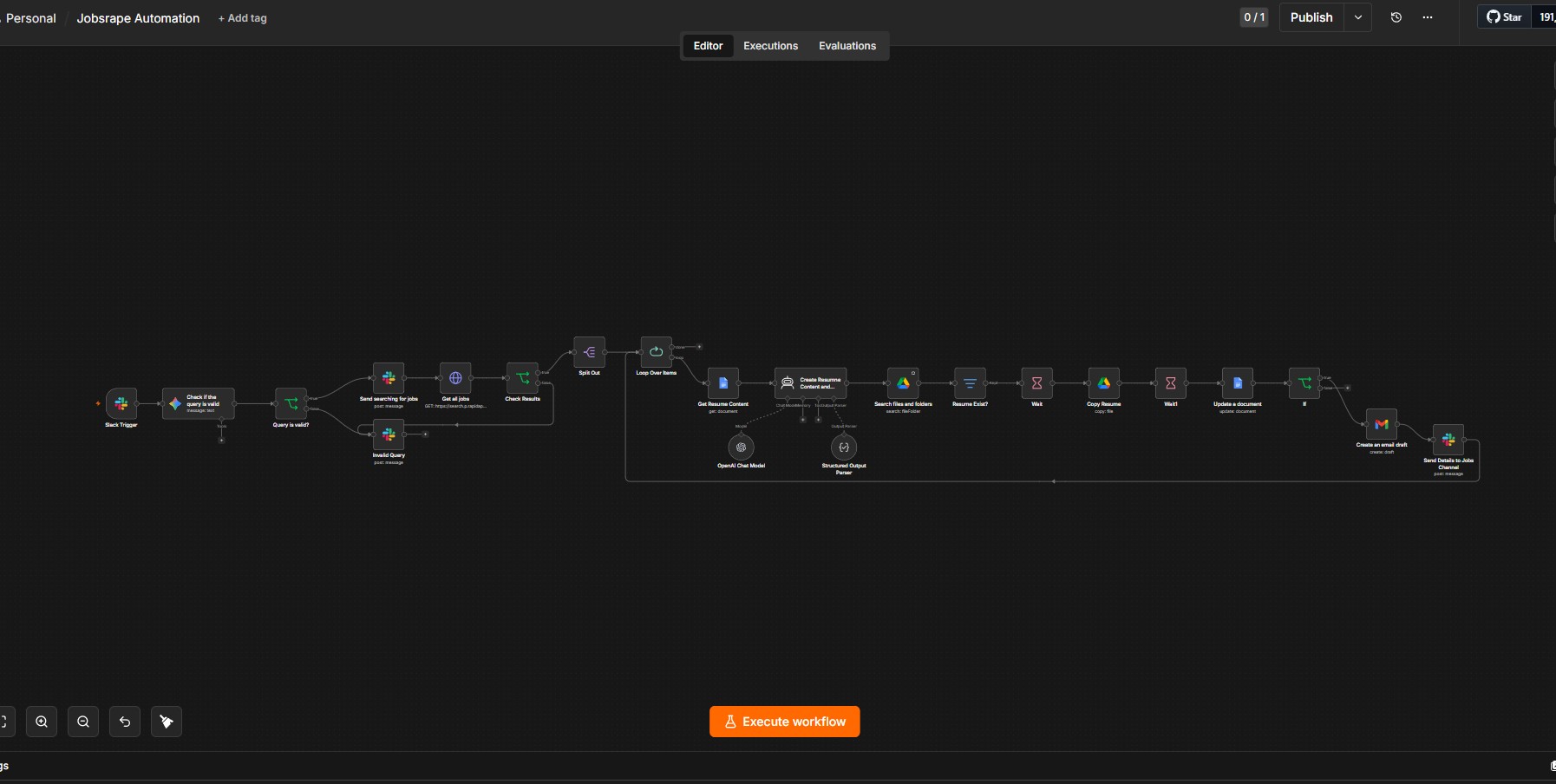Open the 'Search files and folders' Drive node
The image size is (1556, 784).
pos(903,383)
